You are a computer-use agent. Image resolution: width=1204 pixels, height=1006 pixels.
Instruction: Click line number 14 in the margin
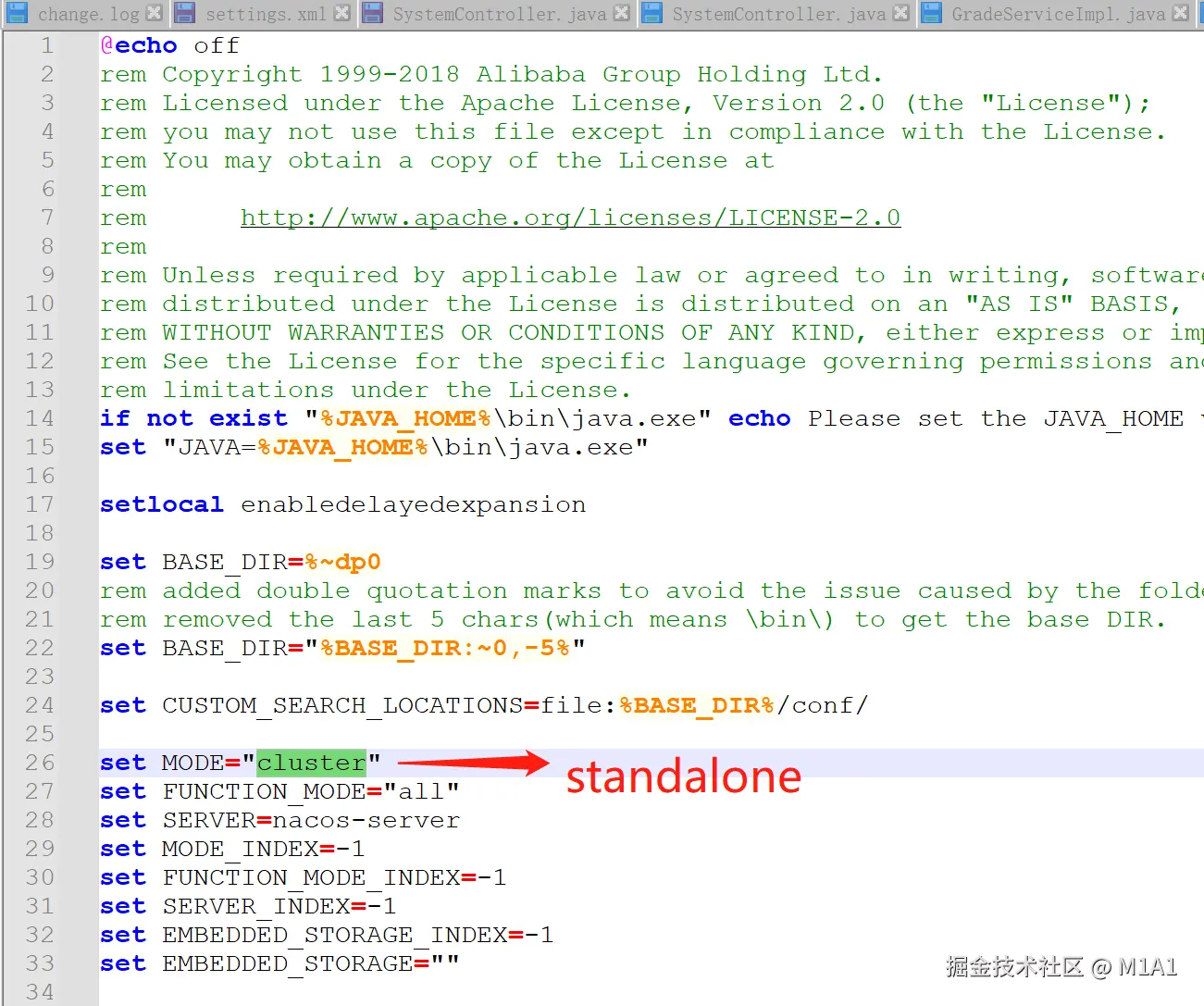pos(40,418)
